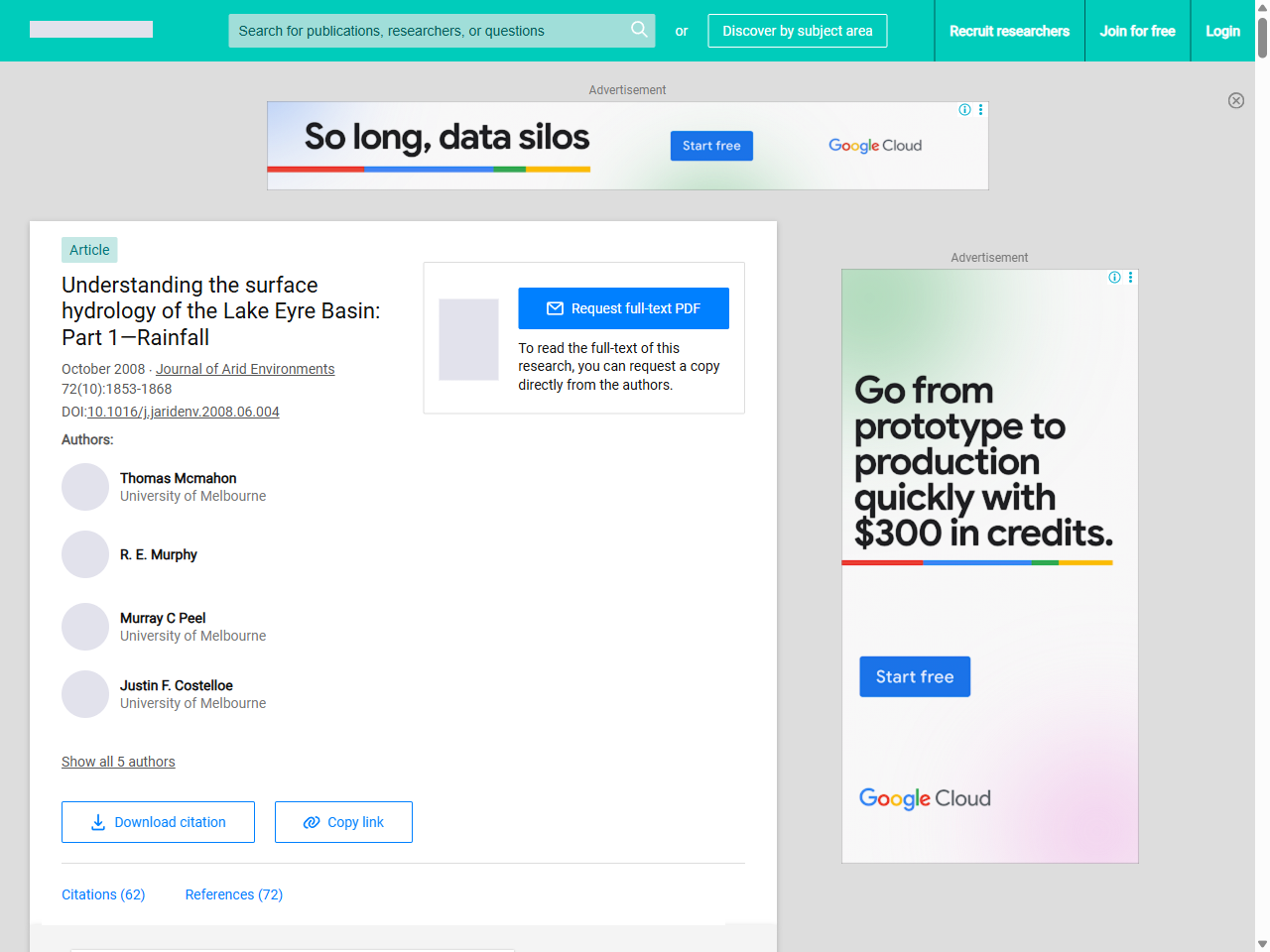Screen dimensions: 1270x952
Task: Click the Copy link button
Action: click(343, 822)
